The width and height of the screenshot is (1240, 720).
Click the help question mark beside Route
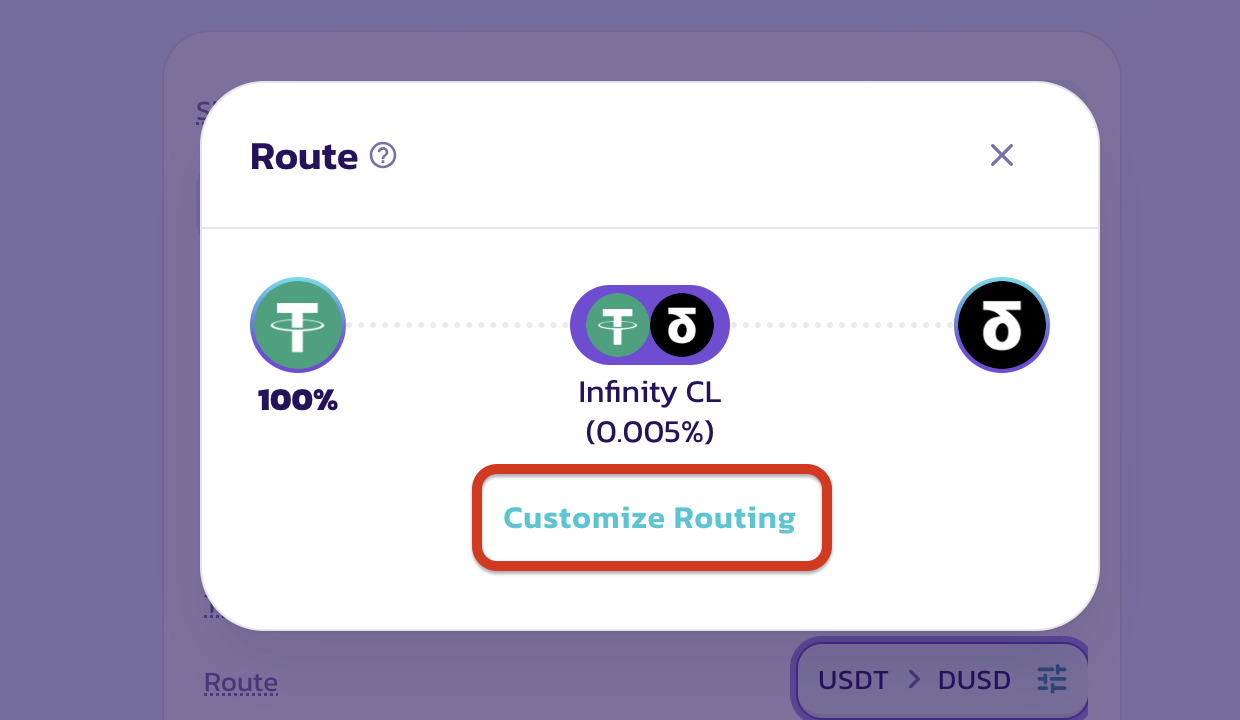383,156
